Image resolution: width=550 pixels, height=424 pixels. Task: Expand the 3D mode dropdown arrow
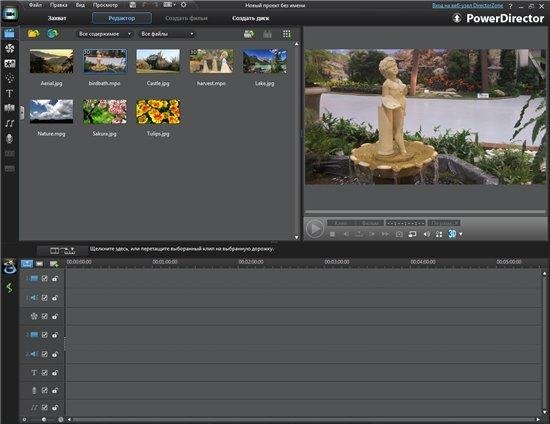click(x=461, y=234)
